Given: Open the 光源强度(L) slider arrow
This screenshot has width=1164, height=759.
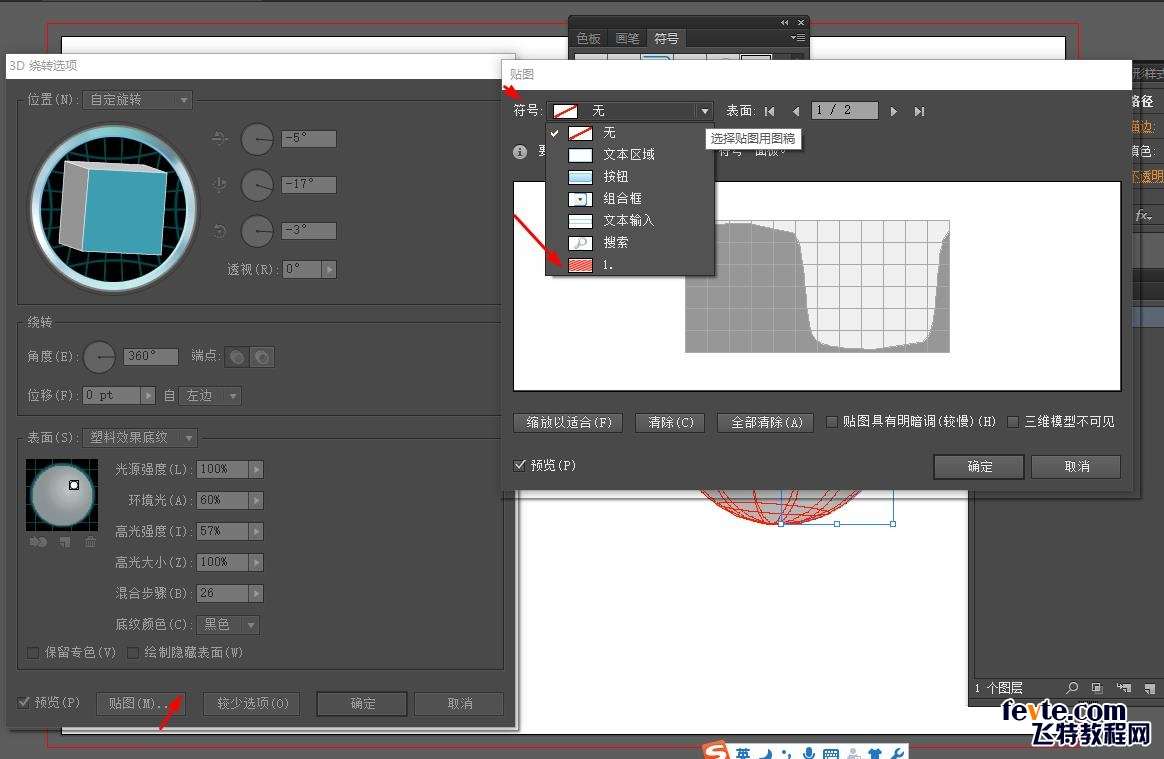Looking at the screenshot, I should (x=255, y=469).
